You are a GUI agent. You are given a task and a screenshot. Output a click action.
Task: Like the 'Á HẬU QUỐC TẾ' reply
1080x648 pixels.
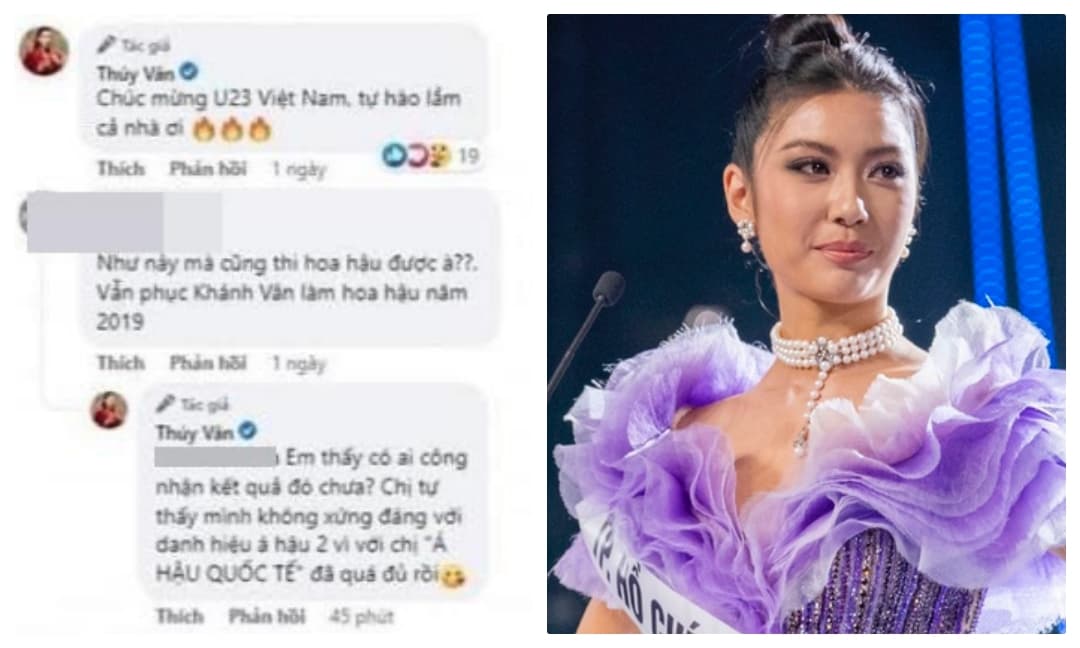[x=180, y=616]
